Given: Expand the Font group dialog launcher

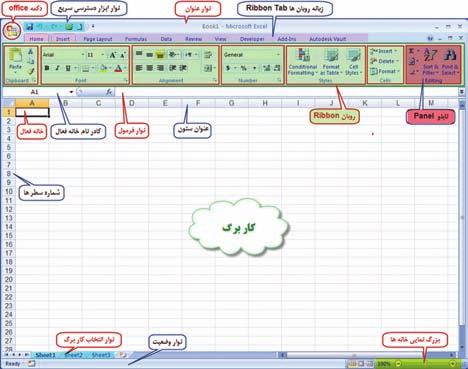Looking at the screenshot, I should pyautogui.click(x=125, y=80).
